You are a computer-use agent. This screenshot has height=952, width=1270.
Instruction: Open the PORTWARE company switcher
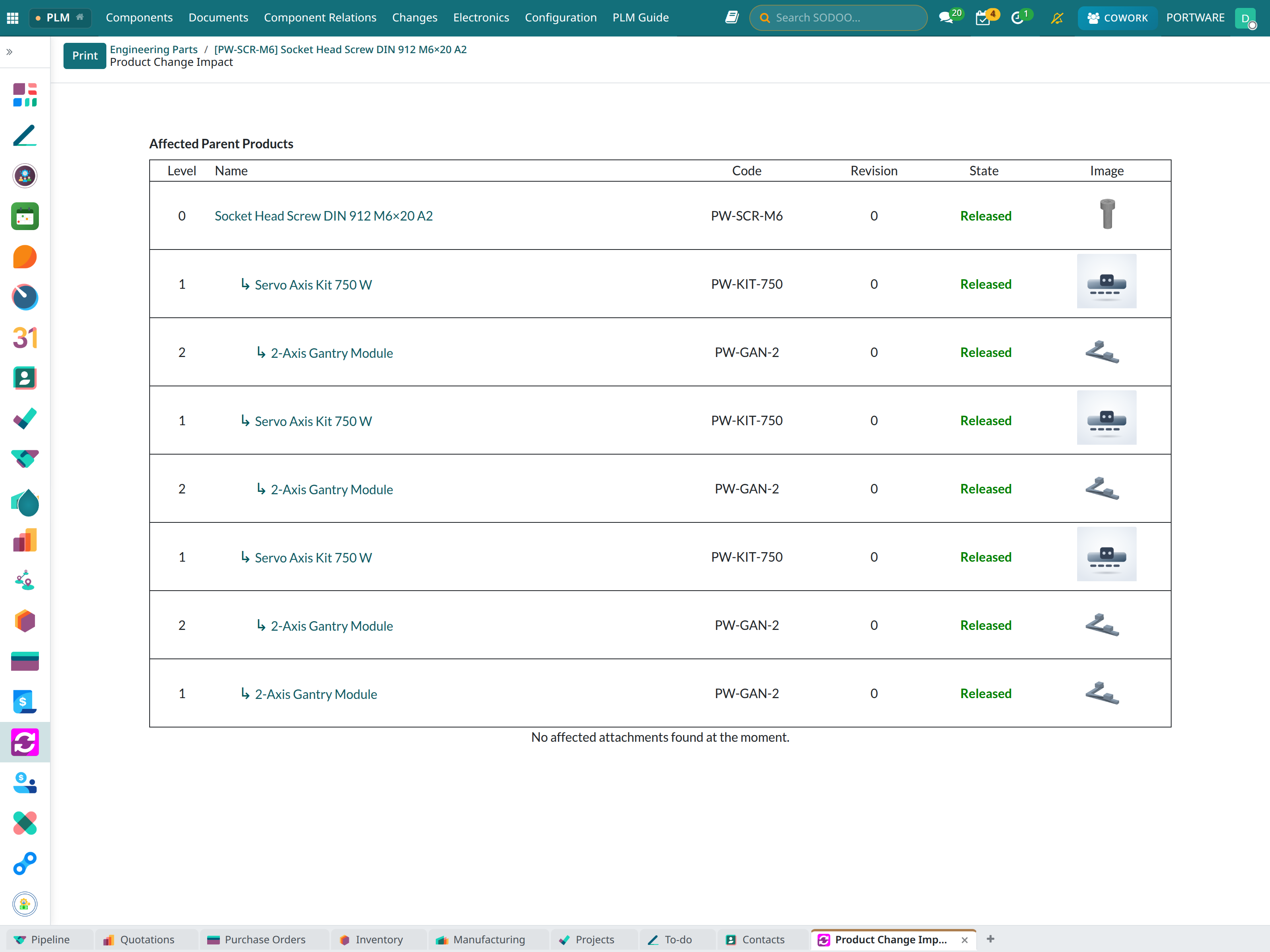point(1195,18)
